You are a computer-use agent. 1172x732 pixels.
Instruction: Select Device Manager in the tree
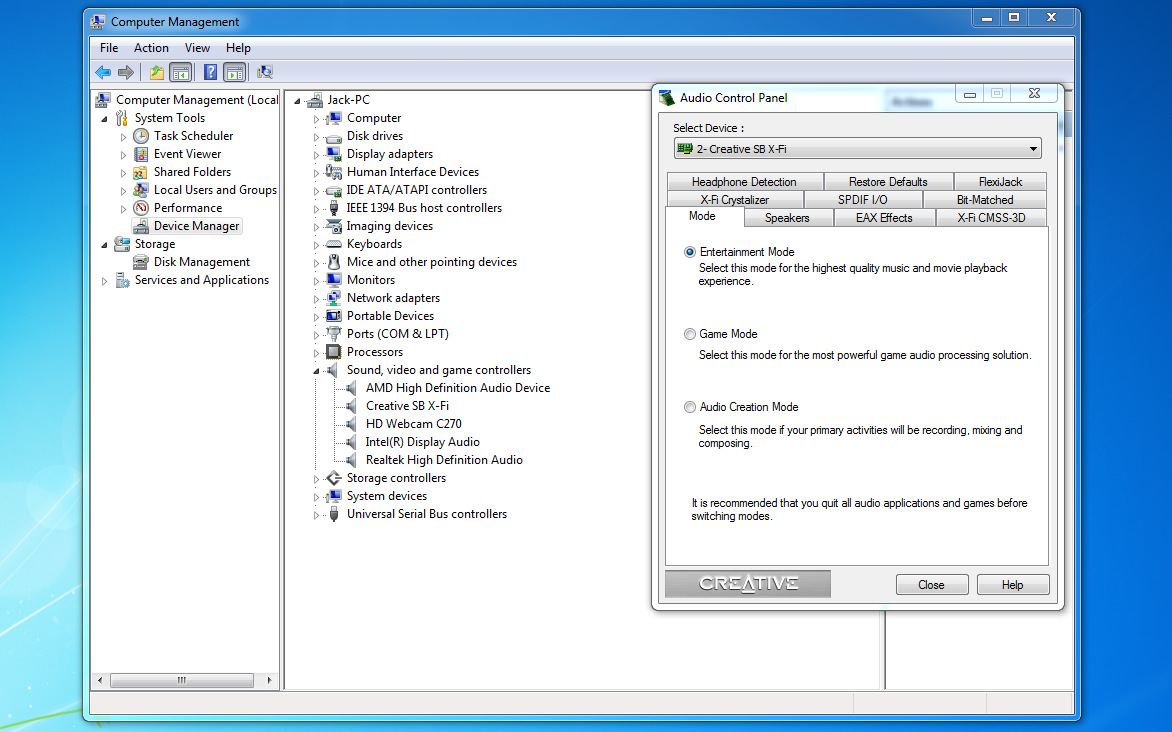197,226
